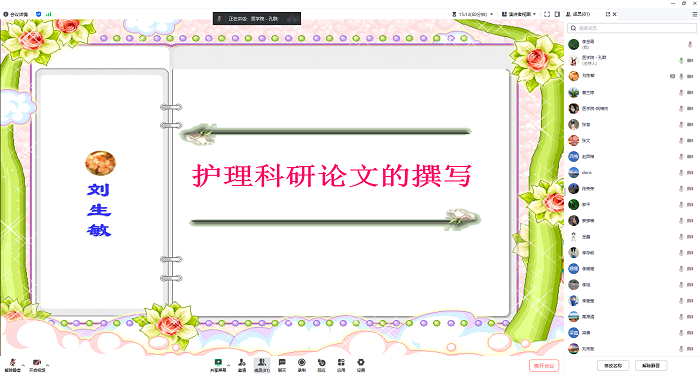Unmute your microphone in bottom toolbar
This screenshot has width=700, height=375.
click(x=12, y=365)
